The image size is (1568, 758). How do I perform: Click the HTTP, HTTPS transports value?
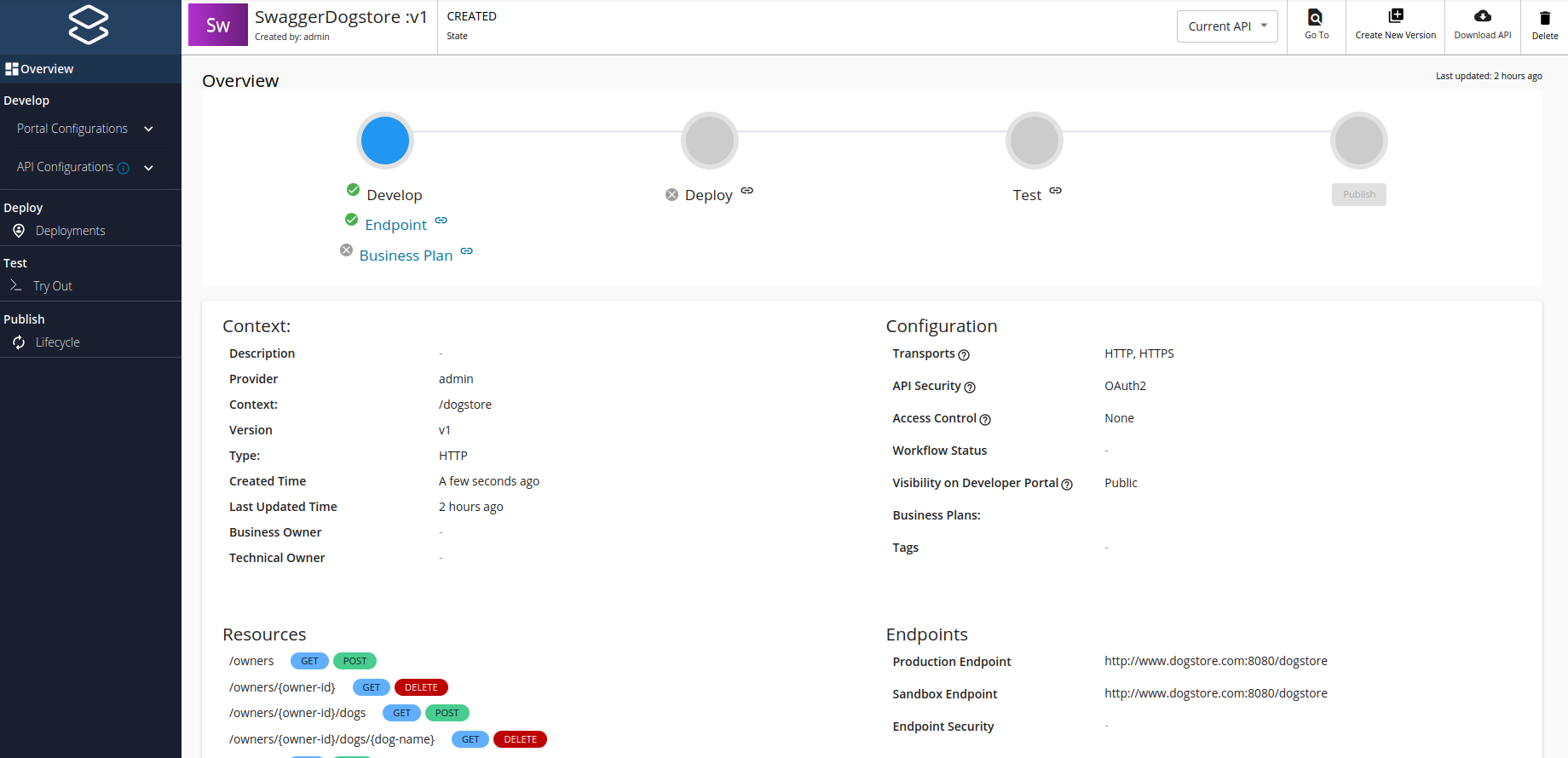[x=1139, y=353]
